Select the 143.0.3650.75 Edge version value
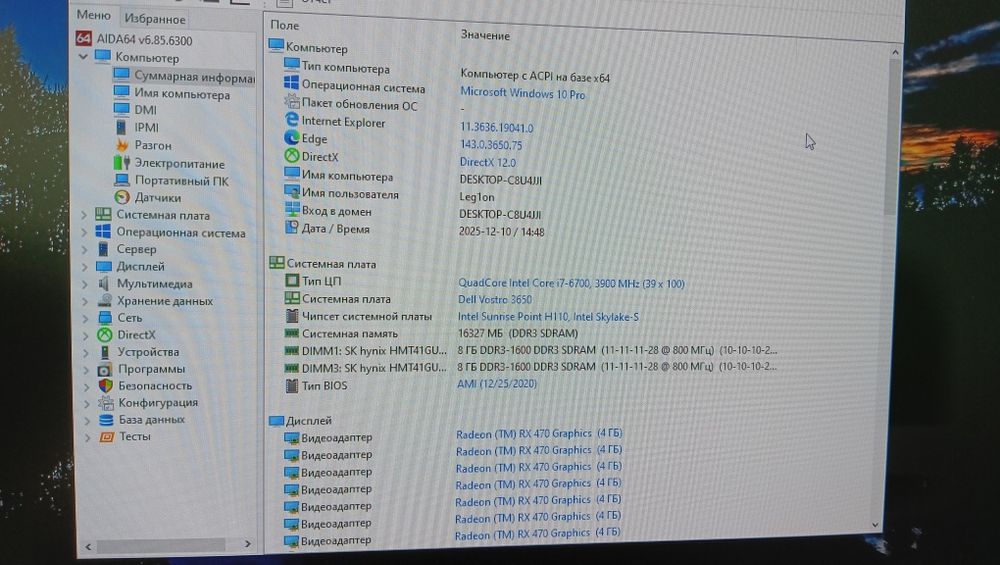 491,145
